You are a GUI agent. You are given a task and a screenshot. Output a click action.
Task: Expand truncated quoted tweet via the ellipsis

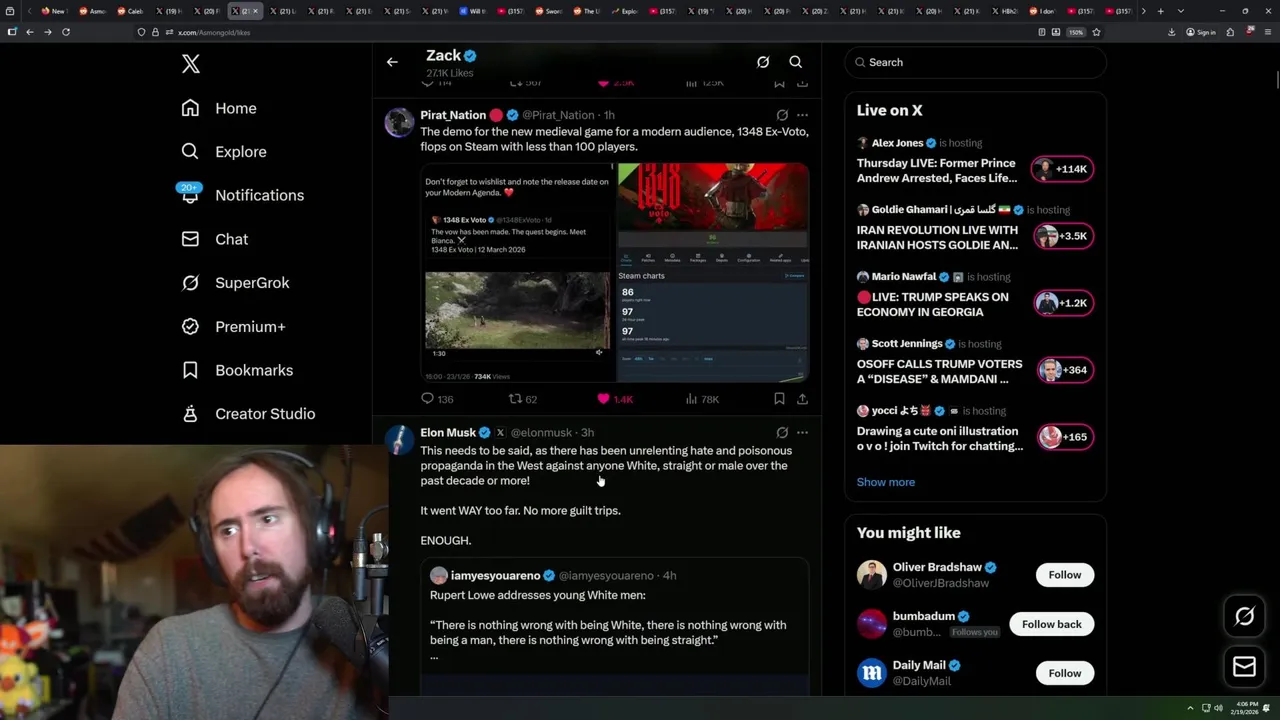click(434, 657)
